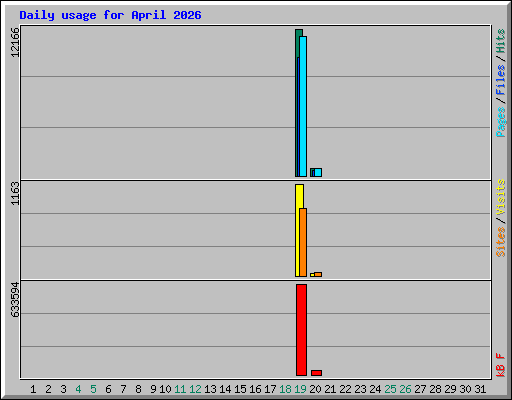This screenshot has height=400, width=512.
Task: Click the cyan Pages legend label
Action: coord(501,122)
